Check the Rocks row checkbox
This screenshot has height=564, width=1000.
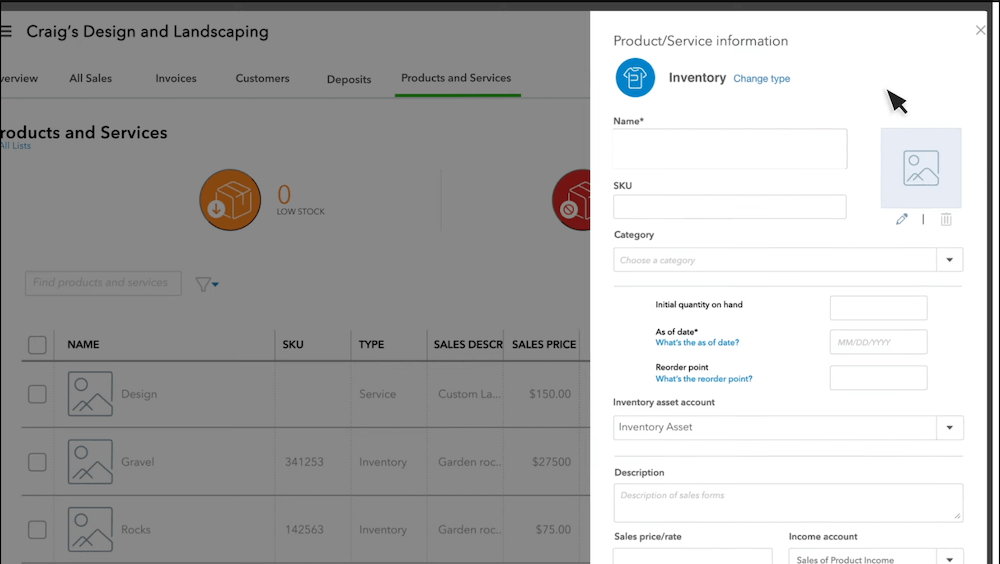[x=37, y=530]
